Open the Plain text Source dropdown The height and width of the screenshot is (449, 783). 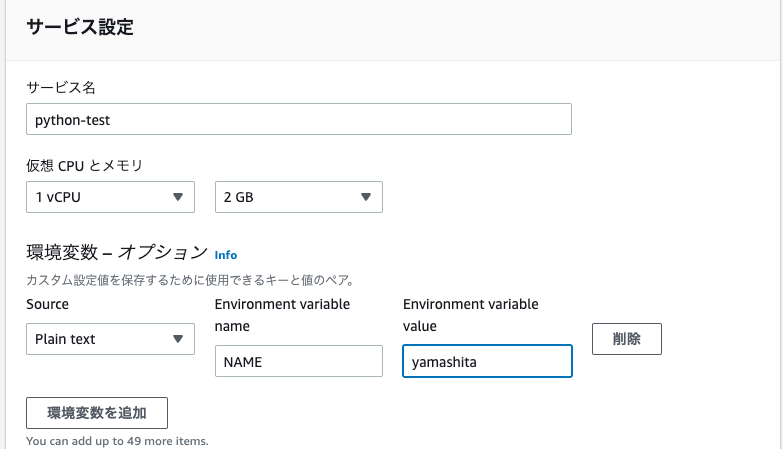tap(110, 339)
